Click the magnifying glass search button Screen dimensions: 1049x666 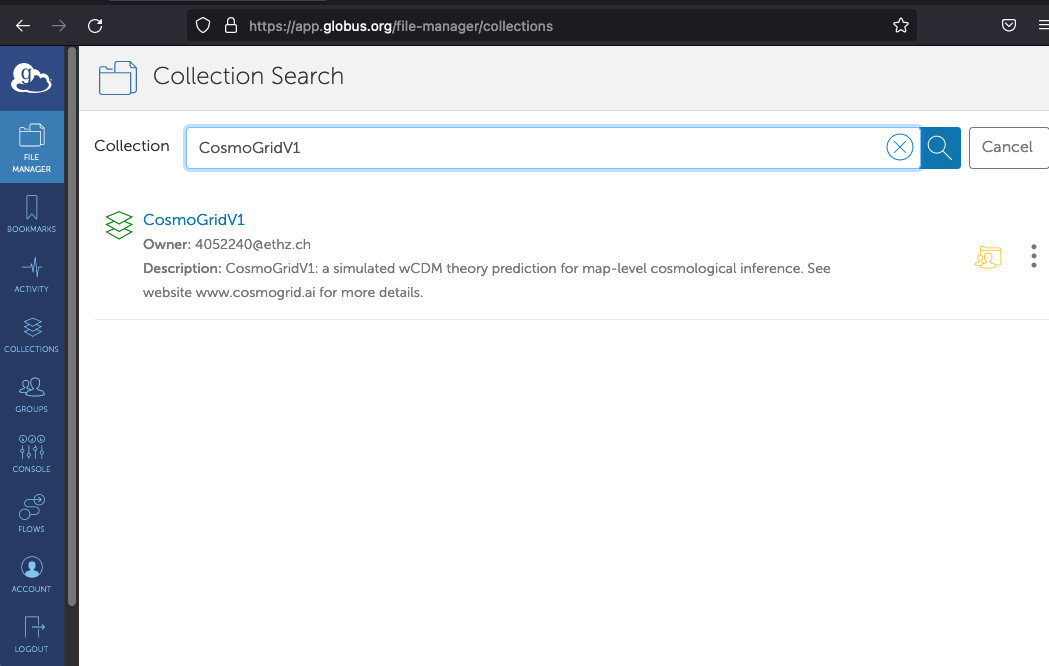(940, 148)
